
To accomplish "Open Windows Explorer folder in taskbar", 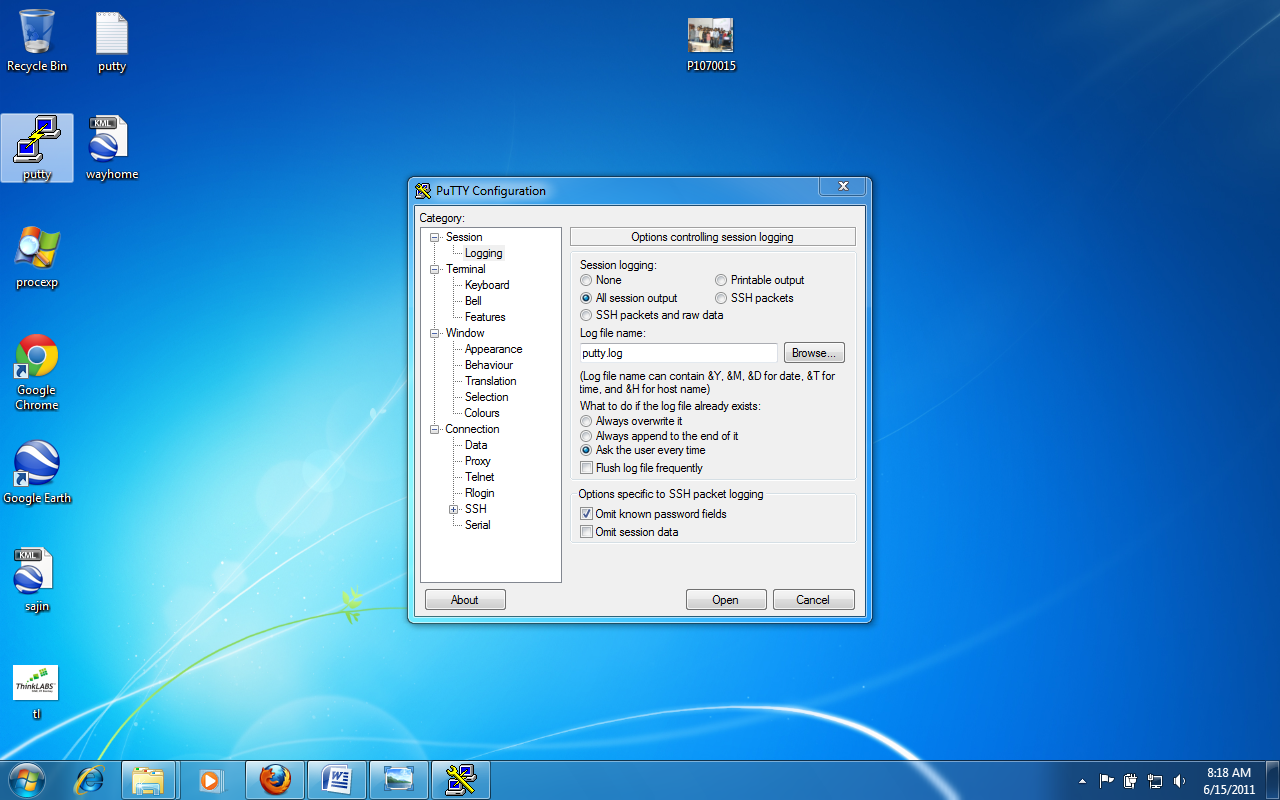I will (148, 780).
